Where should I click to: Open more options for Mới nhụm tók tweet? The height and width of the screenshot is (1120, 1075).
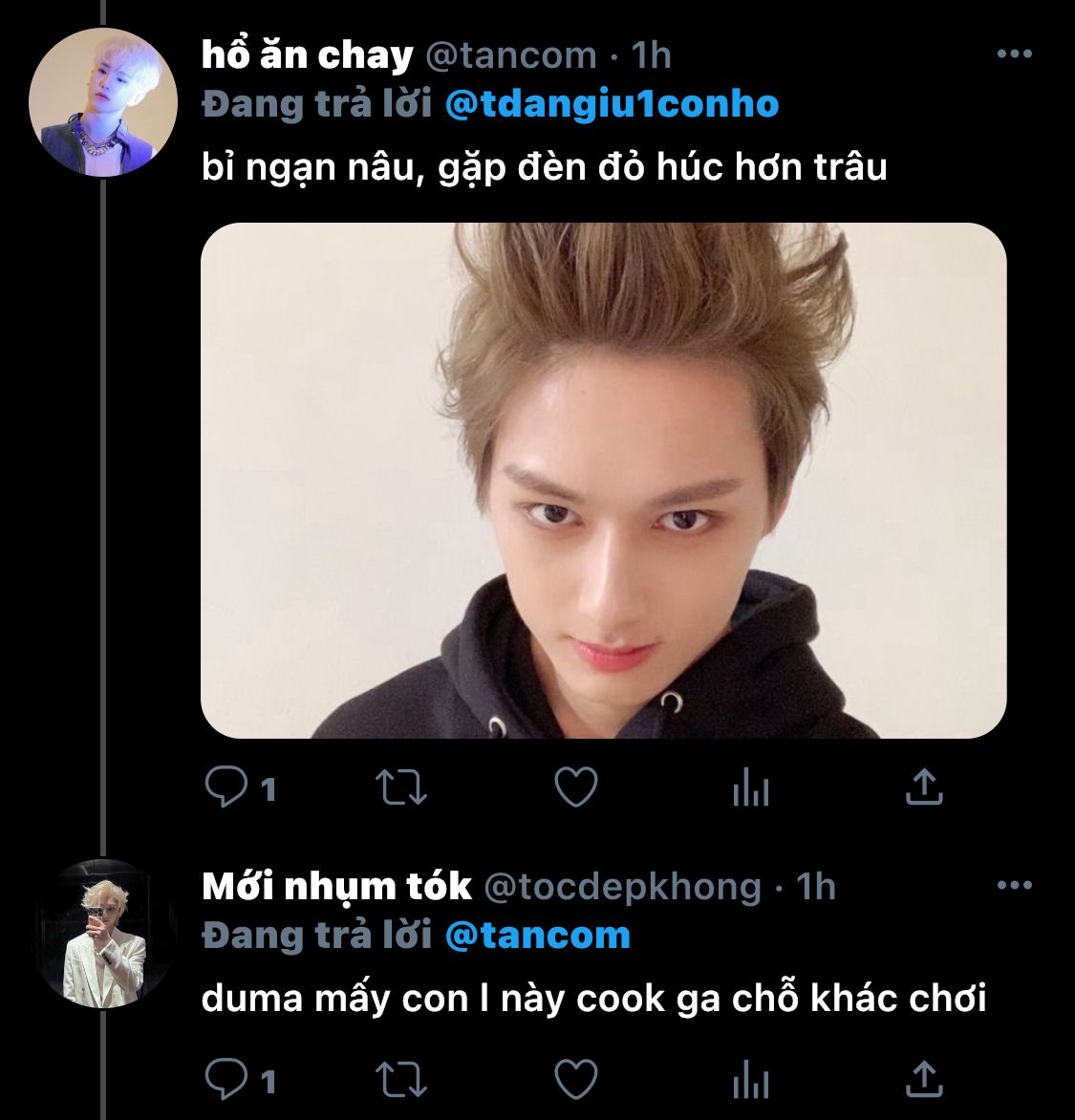1014,886
